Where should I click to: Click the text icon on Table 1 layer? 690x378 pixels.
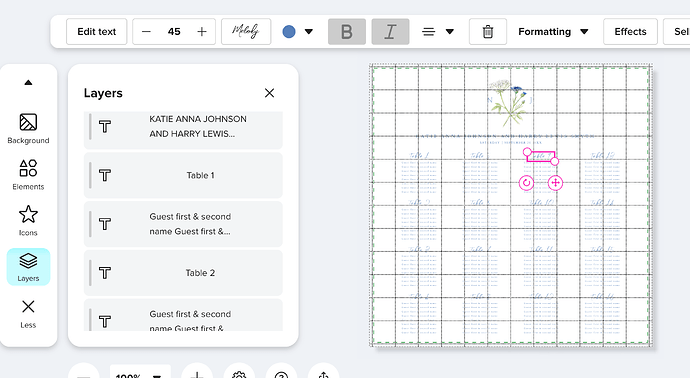point(105,176)
